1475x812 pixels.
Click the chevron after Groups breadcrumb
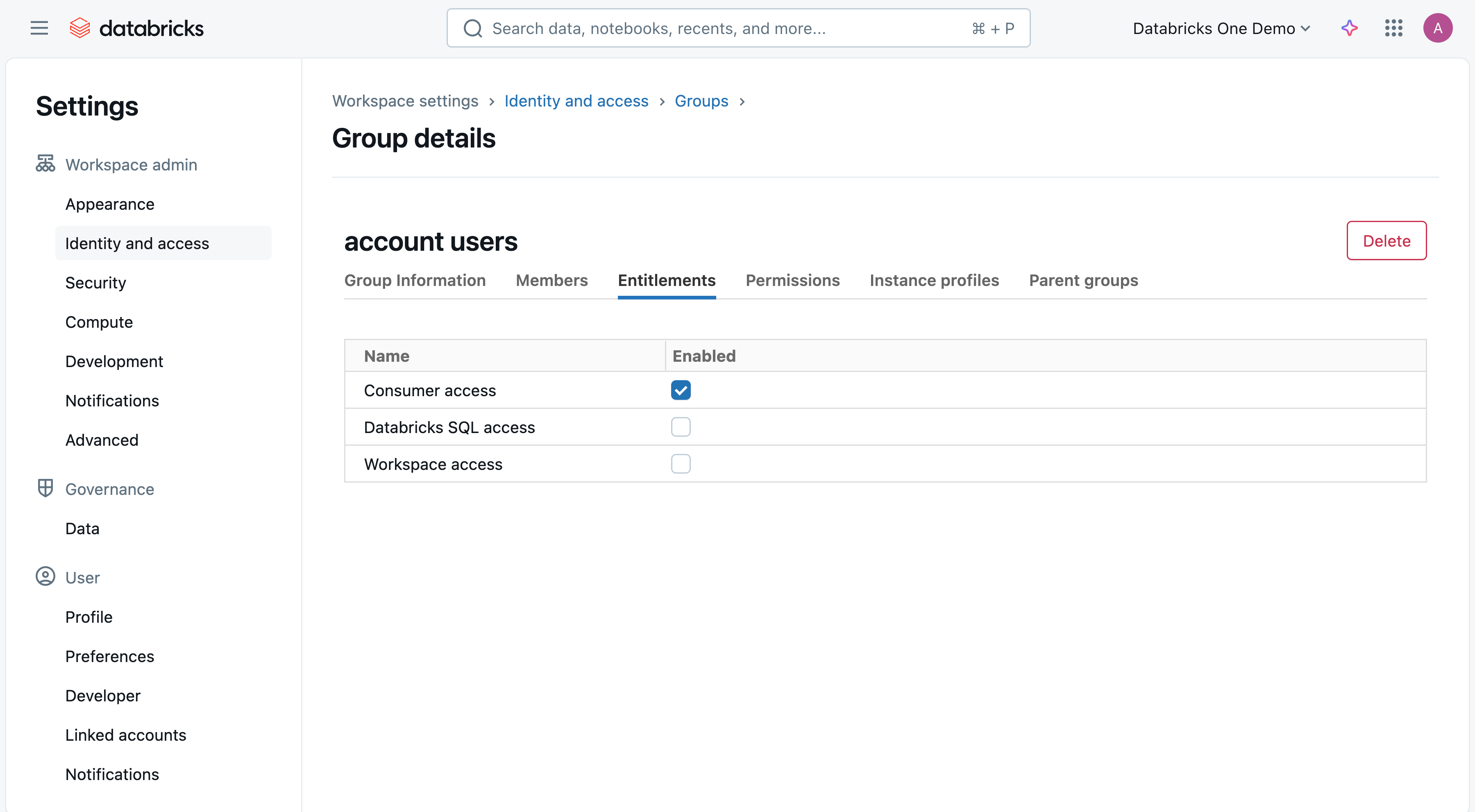tap(742, 101)
